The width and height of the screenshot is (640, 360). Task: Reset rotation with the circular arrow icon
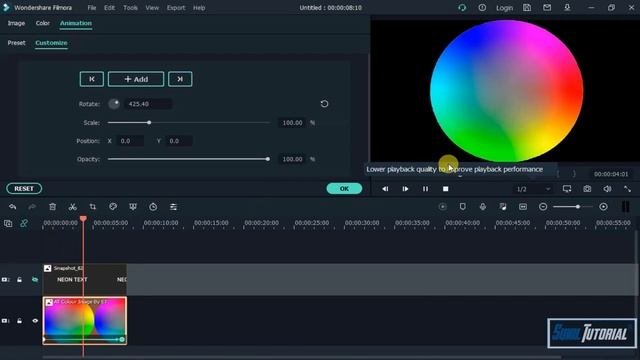click(x=324, y=104)
